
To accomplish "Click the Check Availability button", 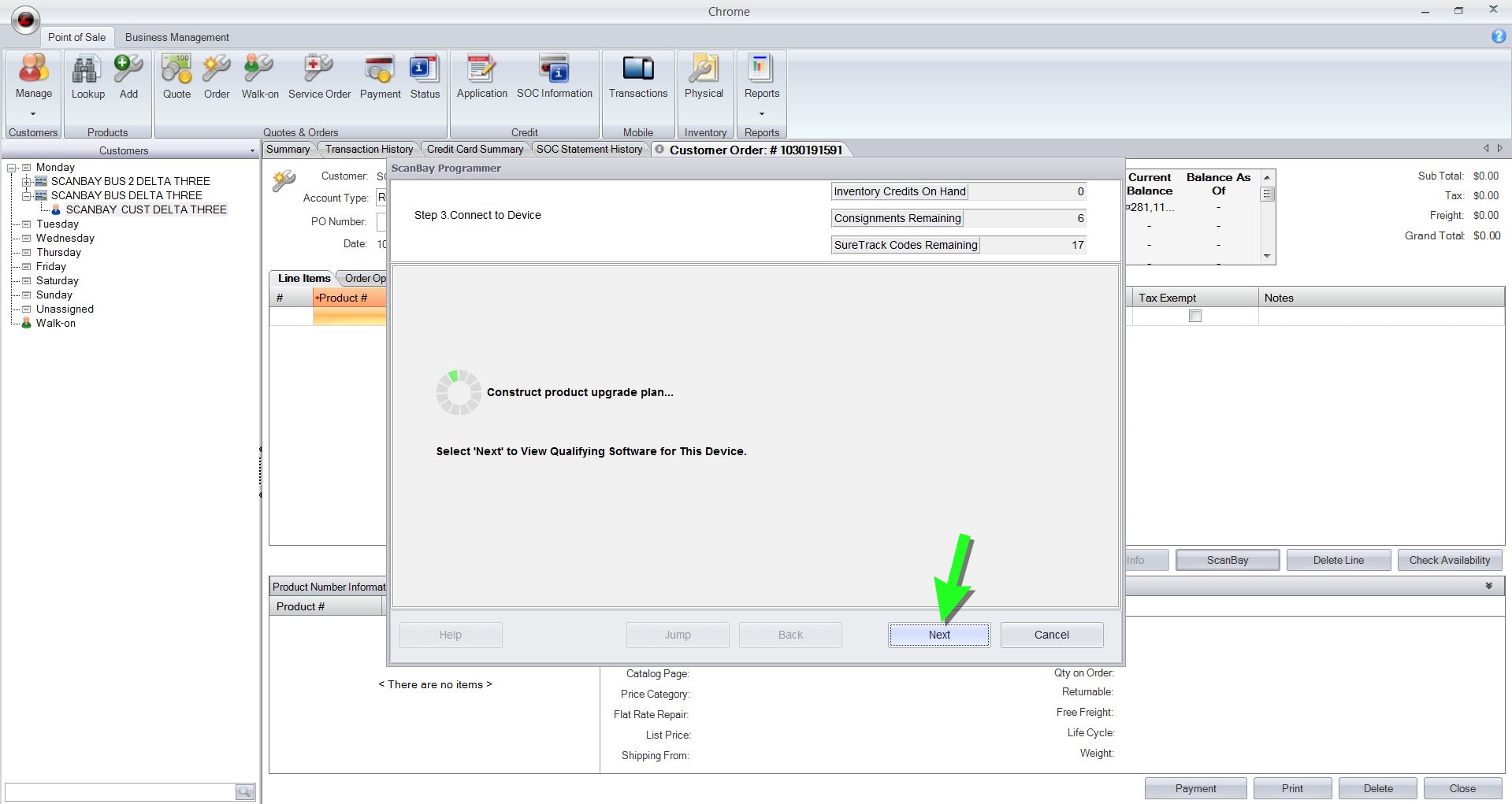I will click(1449, 560).
